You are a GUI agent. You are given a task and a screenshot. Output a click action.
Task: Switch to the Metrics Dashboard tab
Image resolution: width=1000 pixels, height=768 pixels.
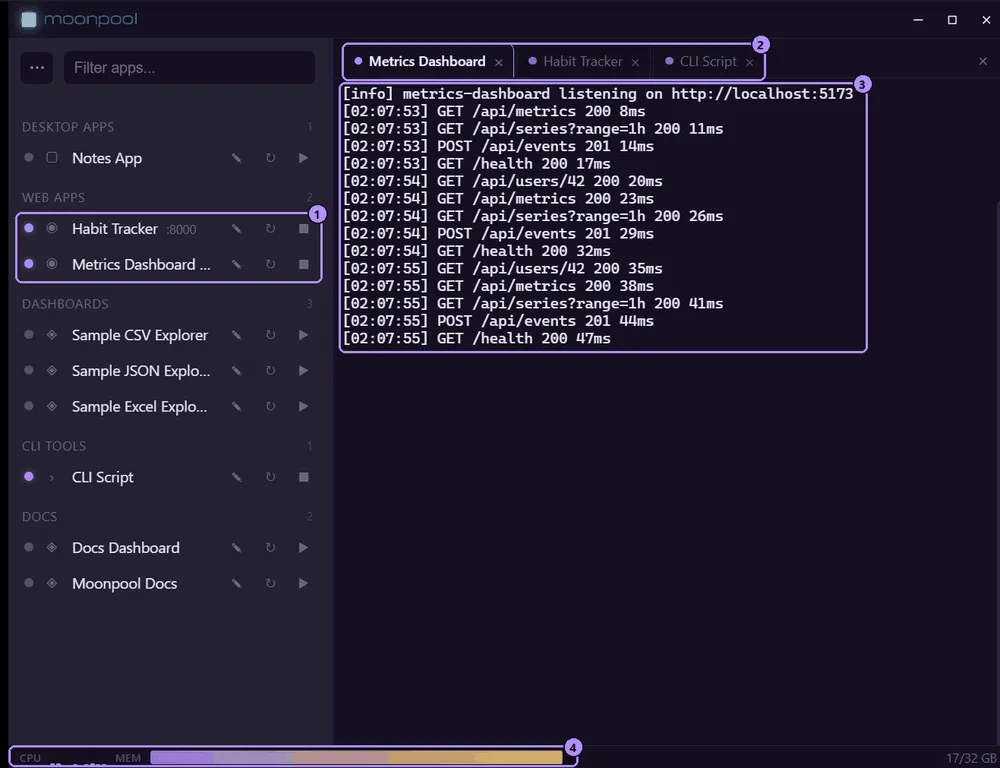coord(427,62)
